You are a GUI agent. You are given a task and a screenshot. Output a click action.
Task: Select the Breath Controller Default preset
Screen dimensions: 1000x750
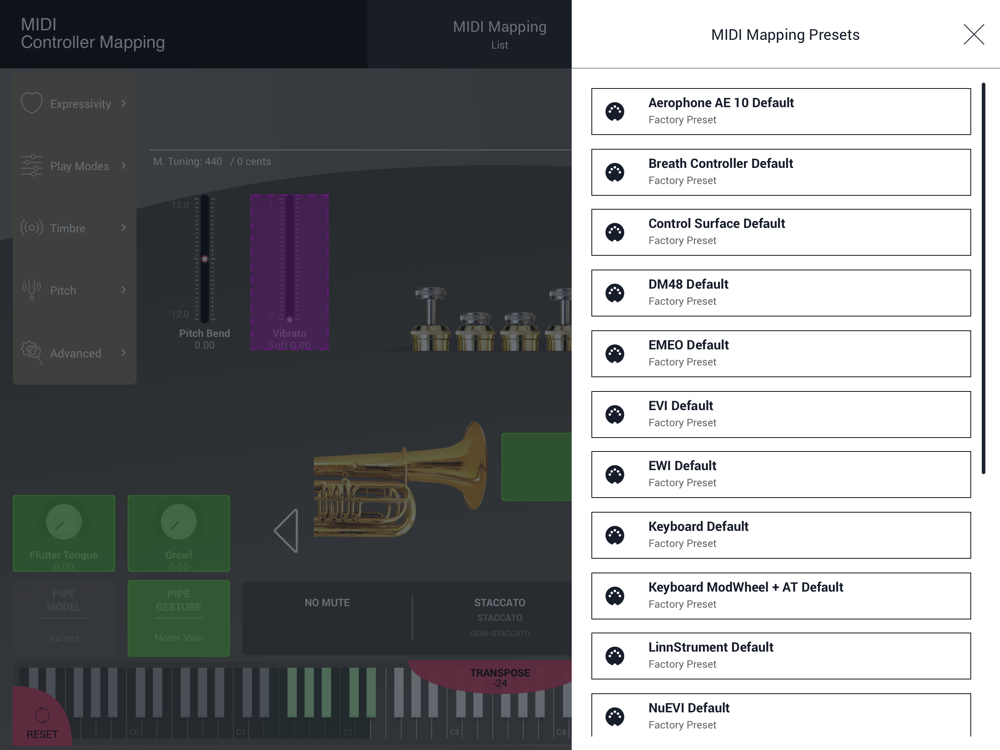pyautogui.click(x=780, y=172)
